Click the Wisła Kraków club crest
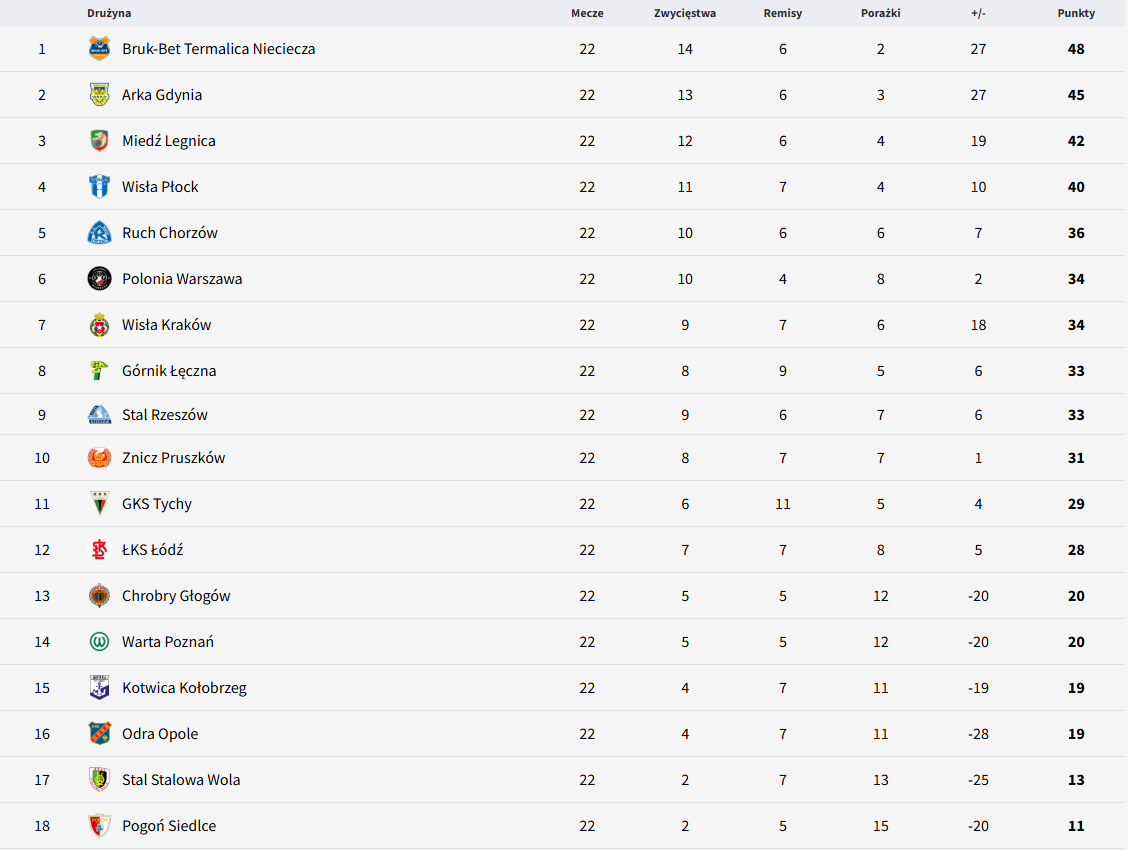The height and width of the screenshot is (850, 1128). (x=99, y=325)
